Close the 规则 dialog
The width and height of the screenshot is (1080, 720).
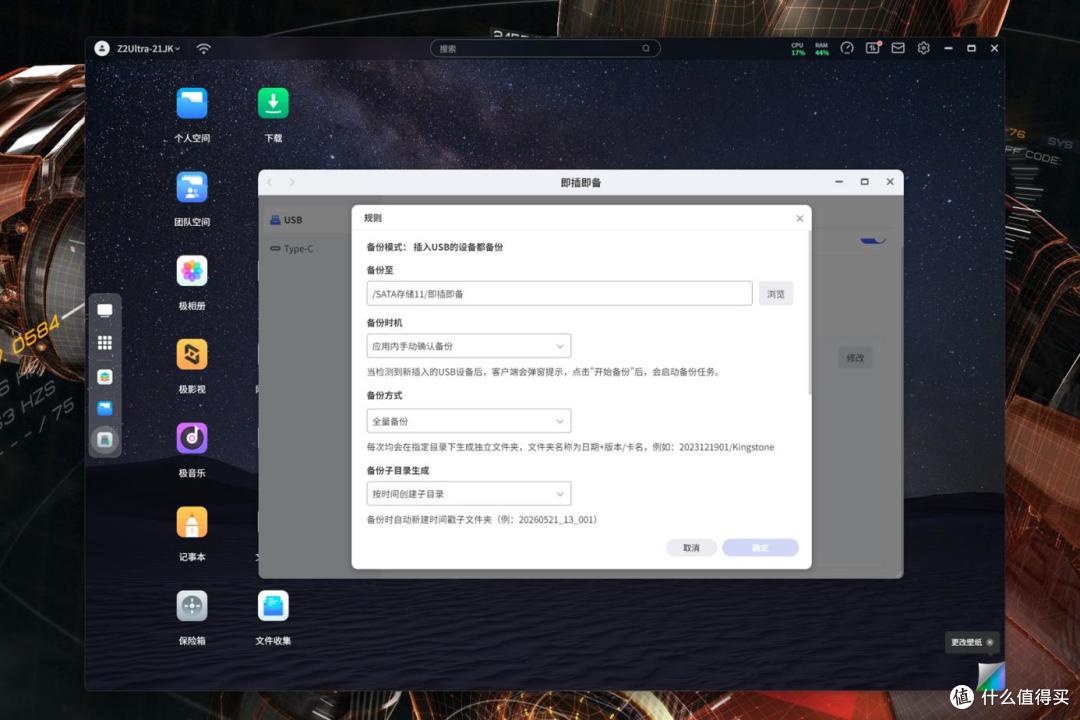point(800,218)
